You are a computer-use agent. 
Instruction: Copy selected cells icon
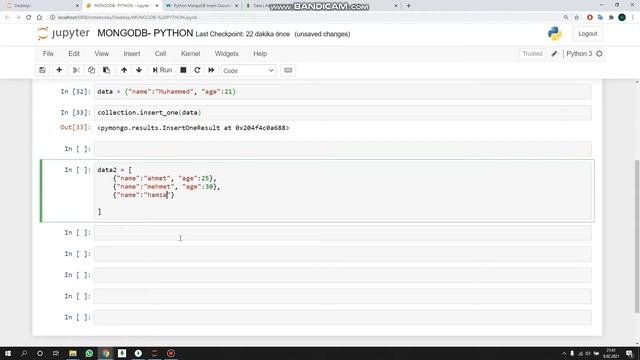[91, 70]
